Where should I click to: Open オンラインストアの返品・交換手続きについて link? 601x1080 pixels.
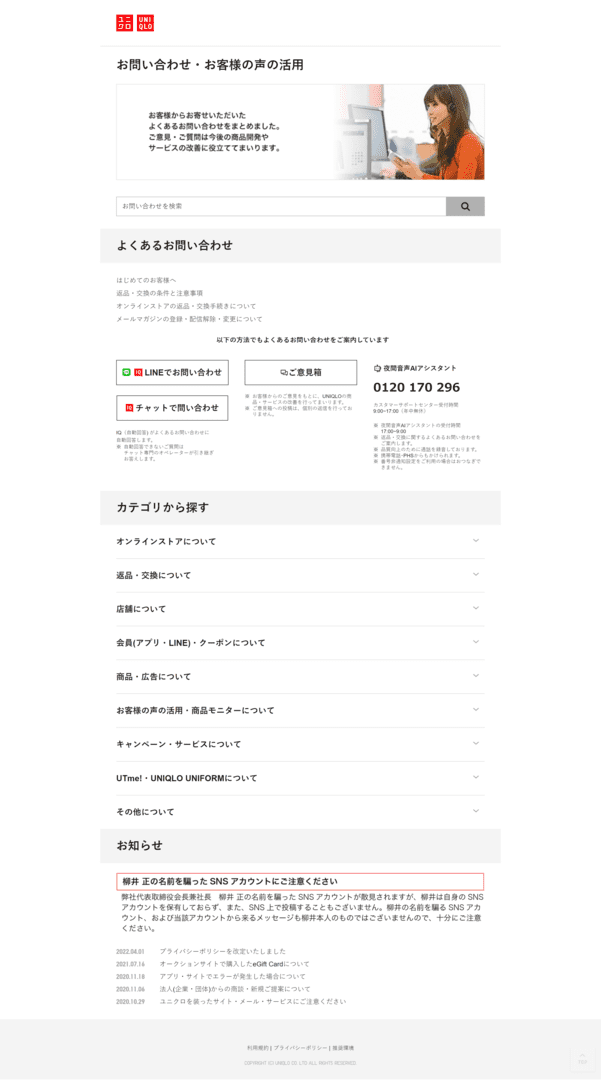point(186,306)
